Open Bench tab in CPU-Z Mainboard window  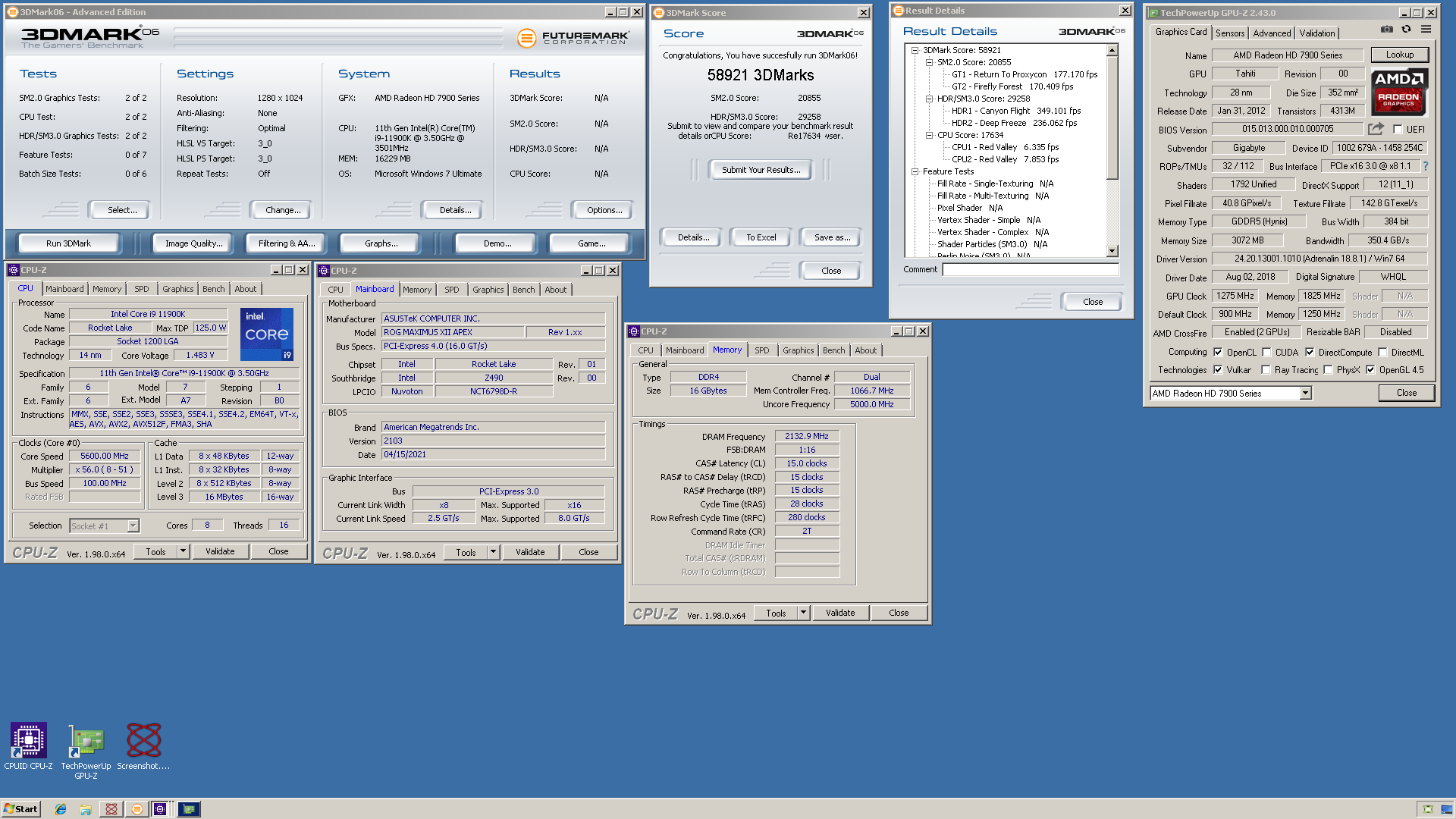(523, 290)
